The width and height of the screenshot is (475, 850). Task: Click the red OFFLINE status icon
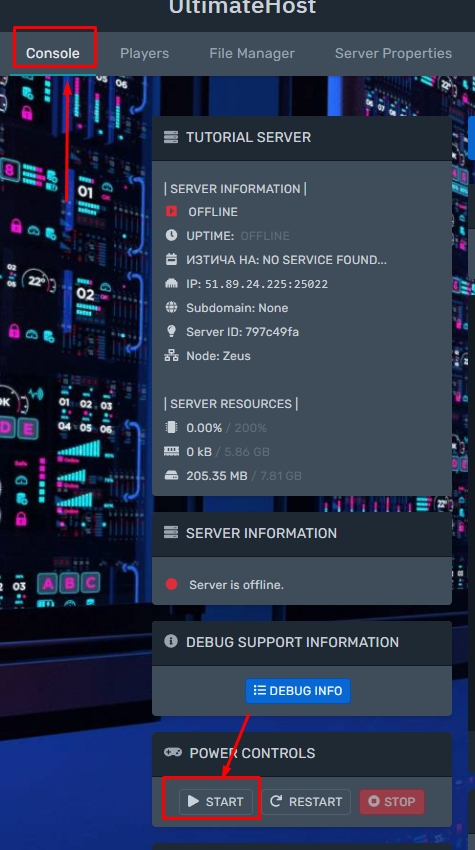point(171,211)
